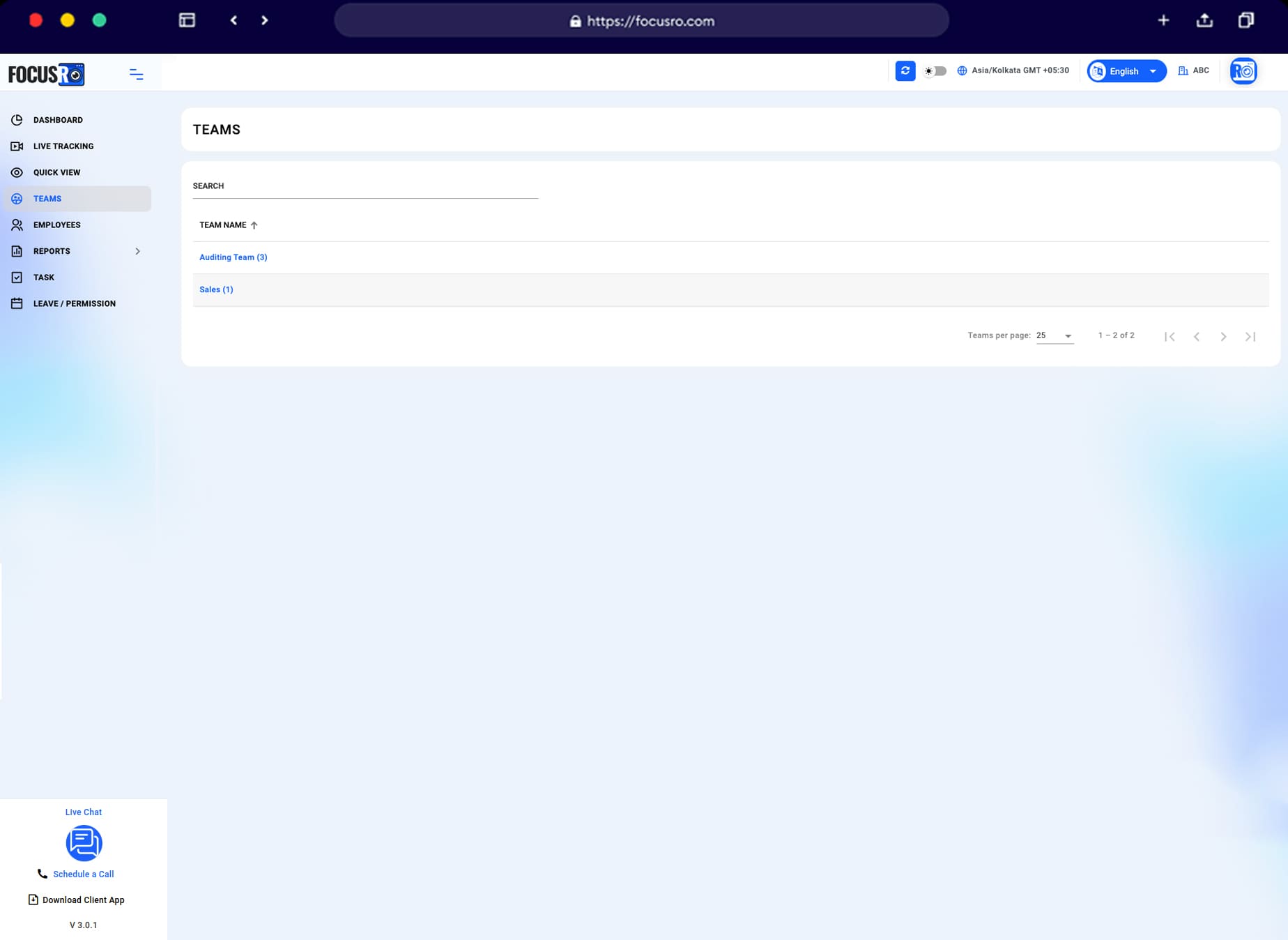Screen dimensions: 1288x940
Task: Open the Task section icon
Action: pyautogui.click(x=17, y=277)
